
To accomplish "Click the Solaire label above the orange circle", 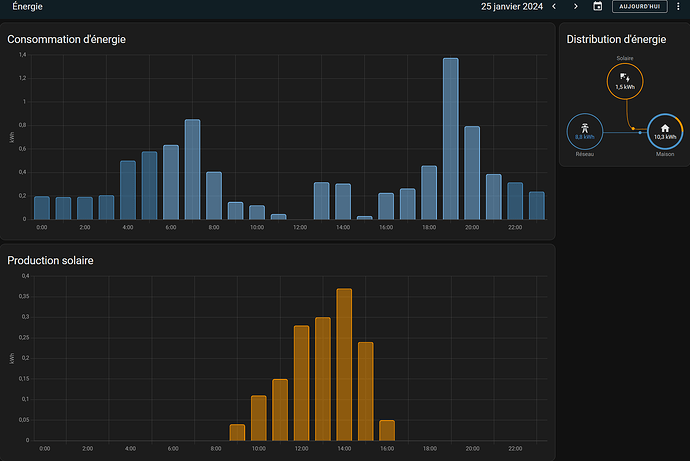I will (625, 58).
